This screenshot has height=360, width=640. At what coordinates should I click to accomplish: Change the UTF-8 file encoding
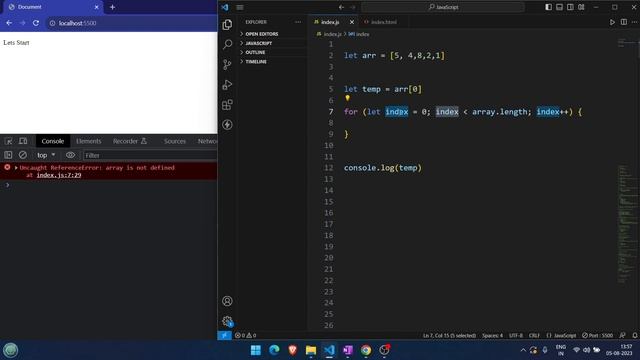[516, 335]
